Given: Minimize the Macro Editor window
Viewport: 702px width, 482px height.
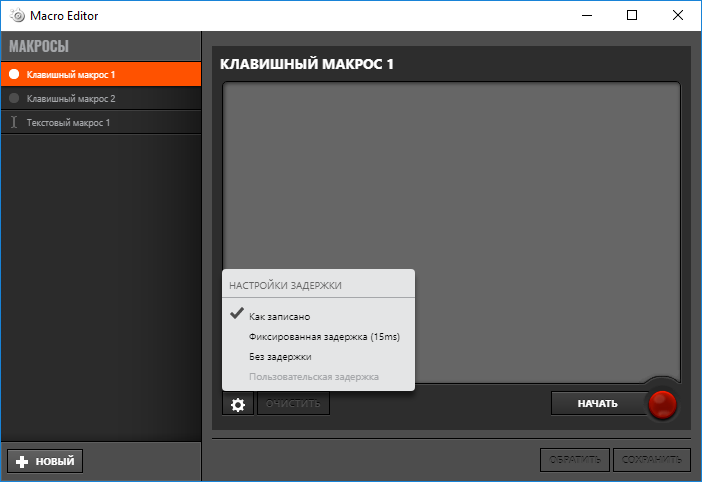Looking at the screenshot, I should click(587, 16).
